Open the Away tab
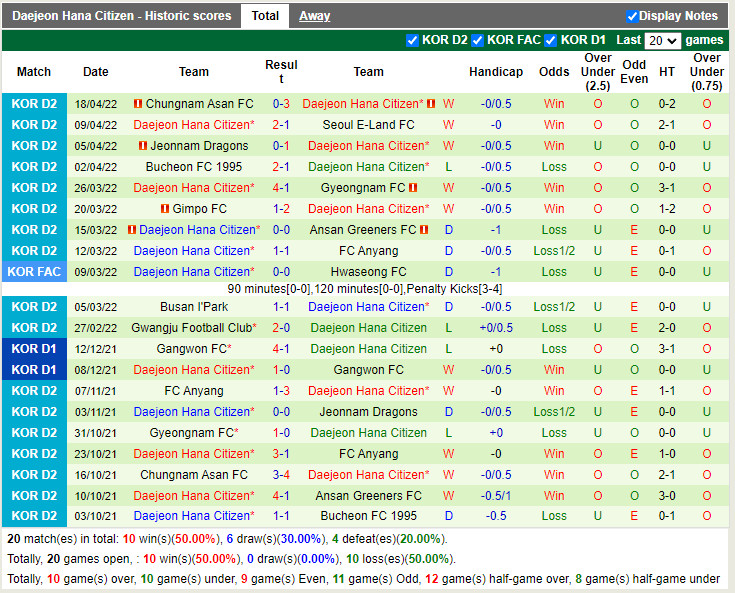Image resolution: width=735 pixels, height=593 pixels. point(315,16)
